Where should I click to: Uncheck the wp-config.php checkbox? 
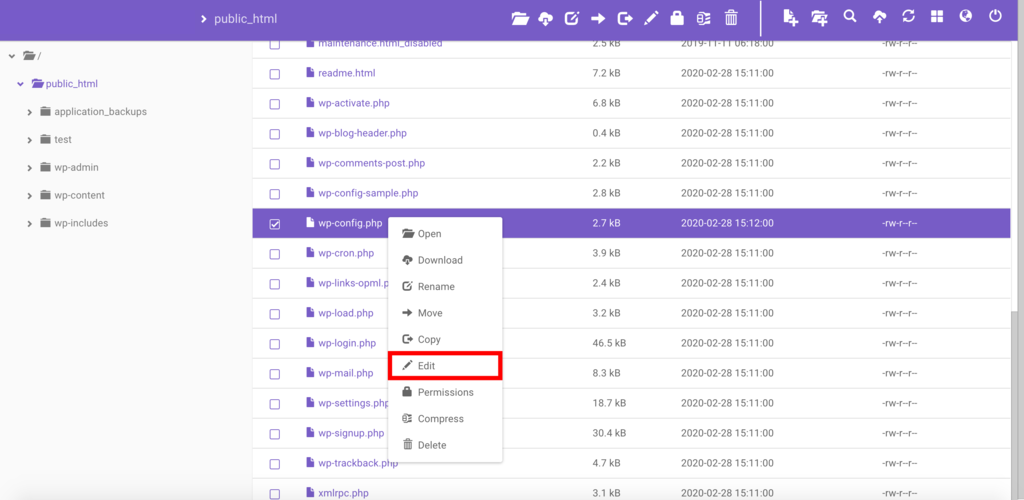(x=275, y=224)
